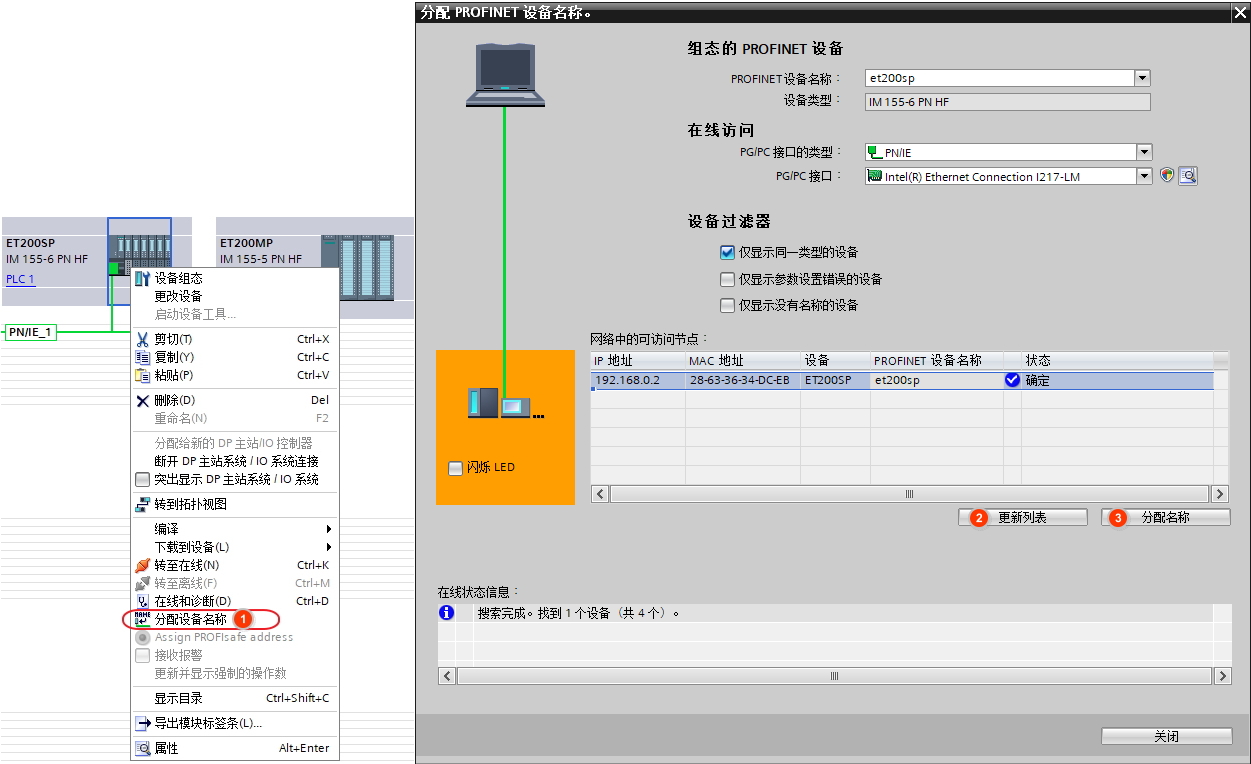This screenshot has height=764, width=1251.
Task: Click the PROFINET device name column header
Action: [x=936, y=360]
